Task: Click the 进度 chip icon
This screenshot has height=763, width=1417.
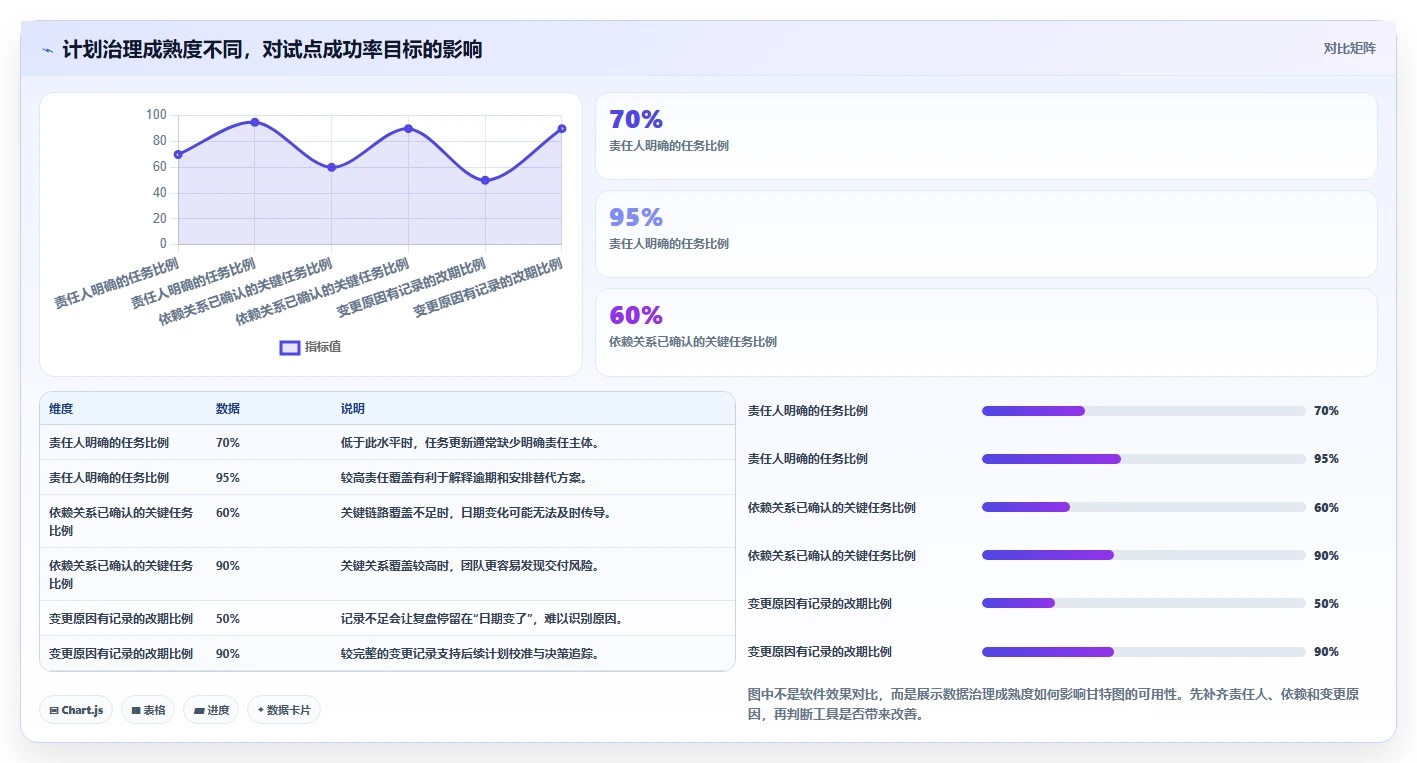Action: [199, 710]
